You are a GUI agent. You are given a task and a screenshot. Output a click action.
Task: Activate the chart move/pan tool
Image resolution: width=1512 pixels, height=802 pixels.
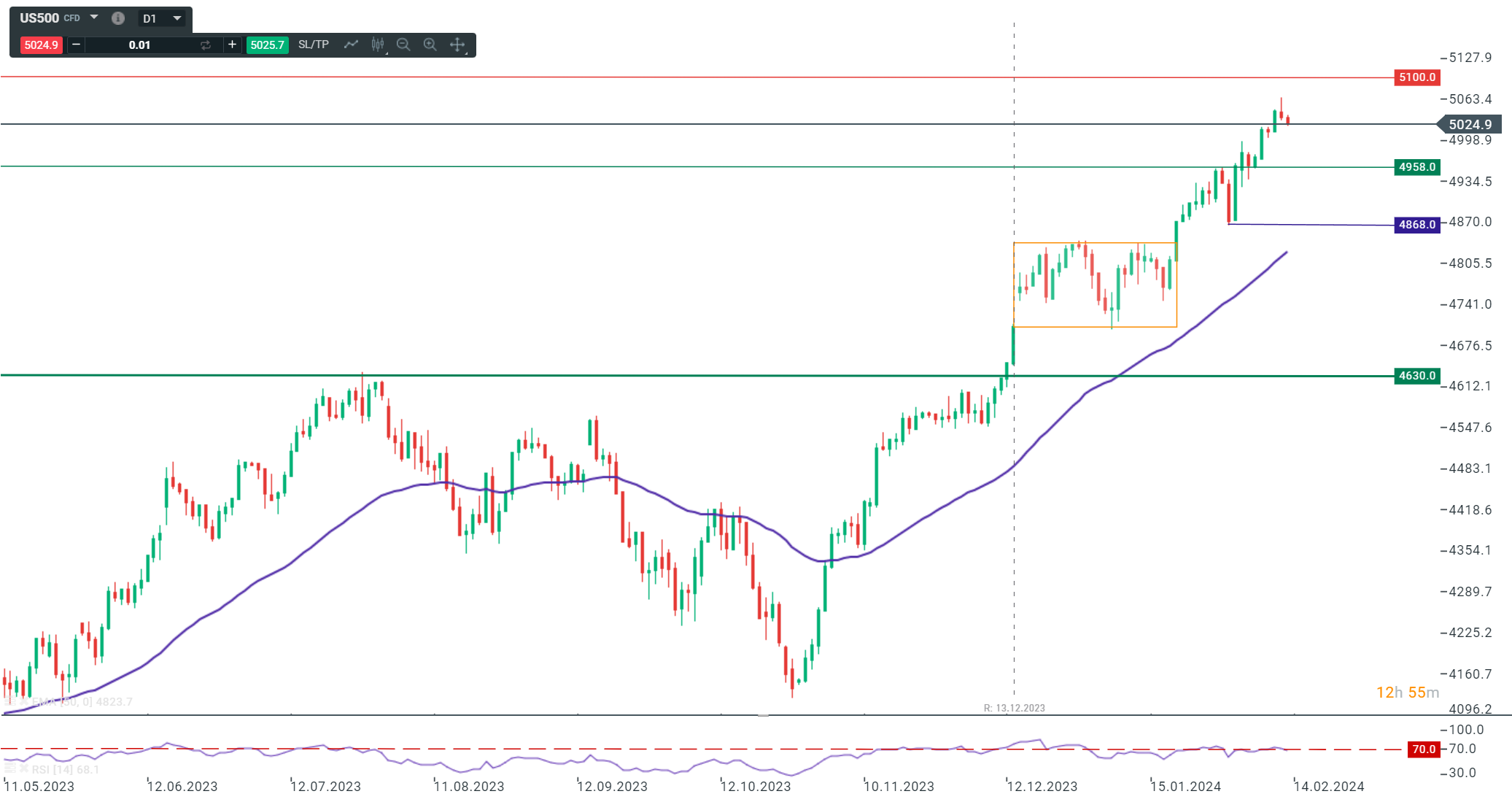(457, 45)
